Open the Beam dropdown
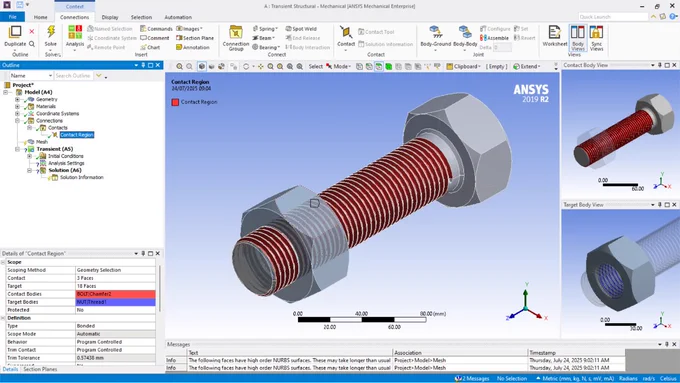Screen dimensions: 680x383 [x=264, y=38]
